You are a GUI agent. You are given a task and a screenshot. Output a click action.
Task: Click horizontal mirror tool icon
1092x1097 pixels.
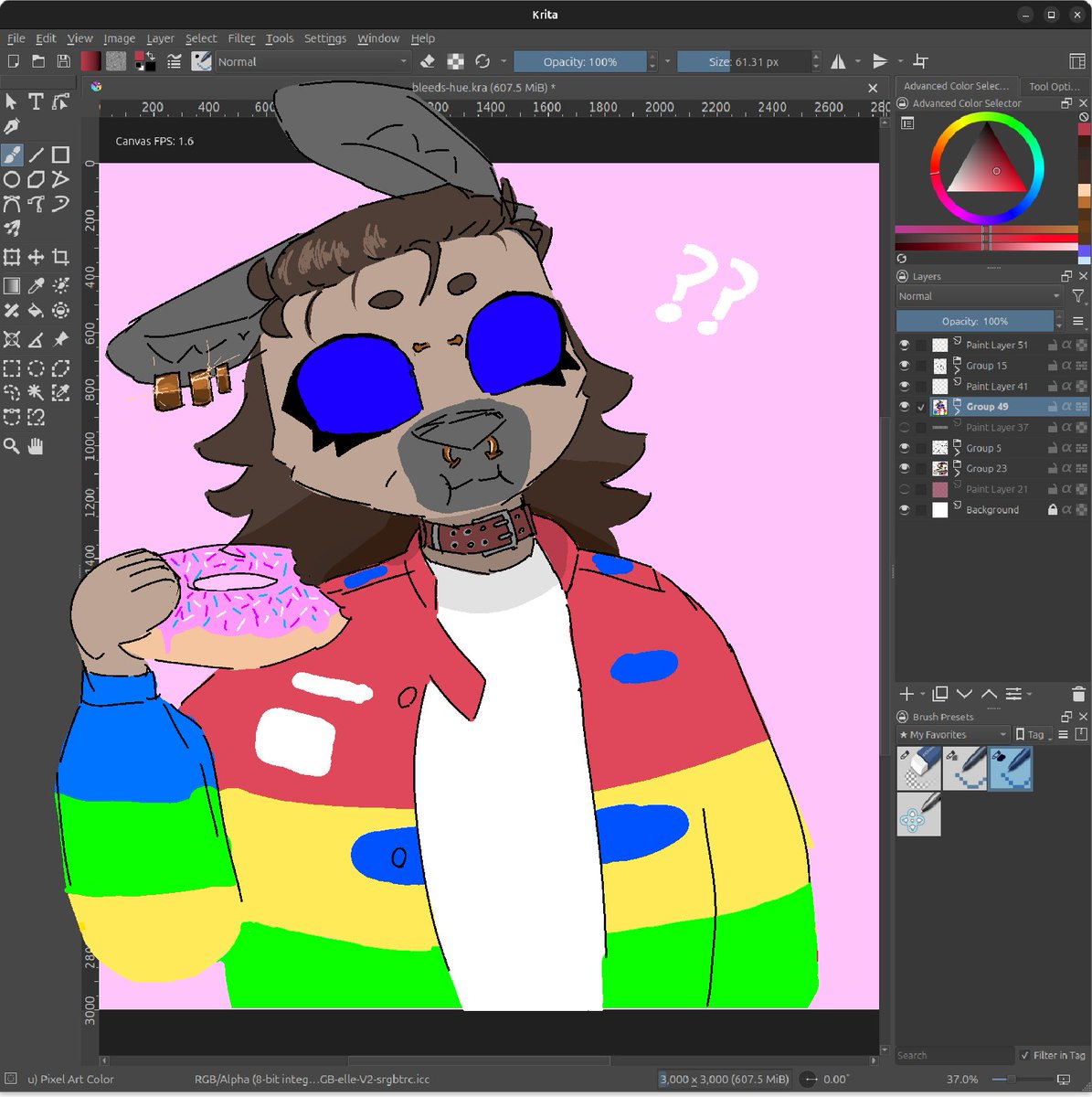[838, 61]
